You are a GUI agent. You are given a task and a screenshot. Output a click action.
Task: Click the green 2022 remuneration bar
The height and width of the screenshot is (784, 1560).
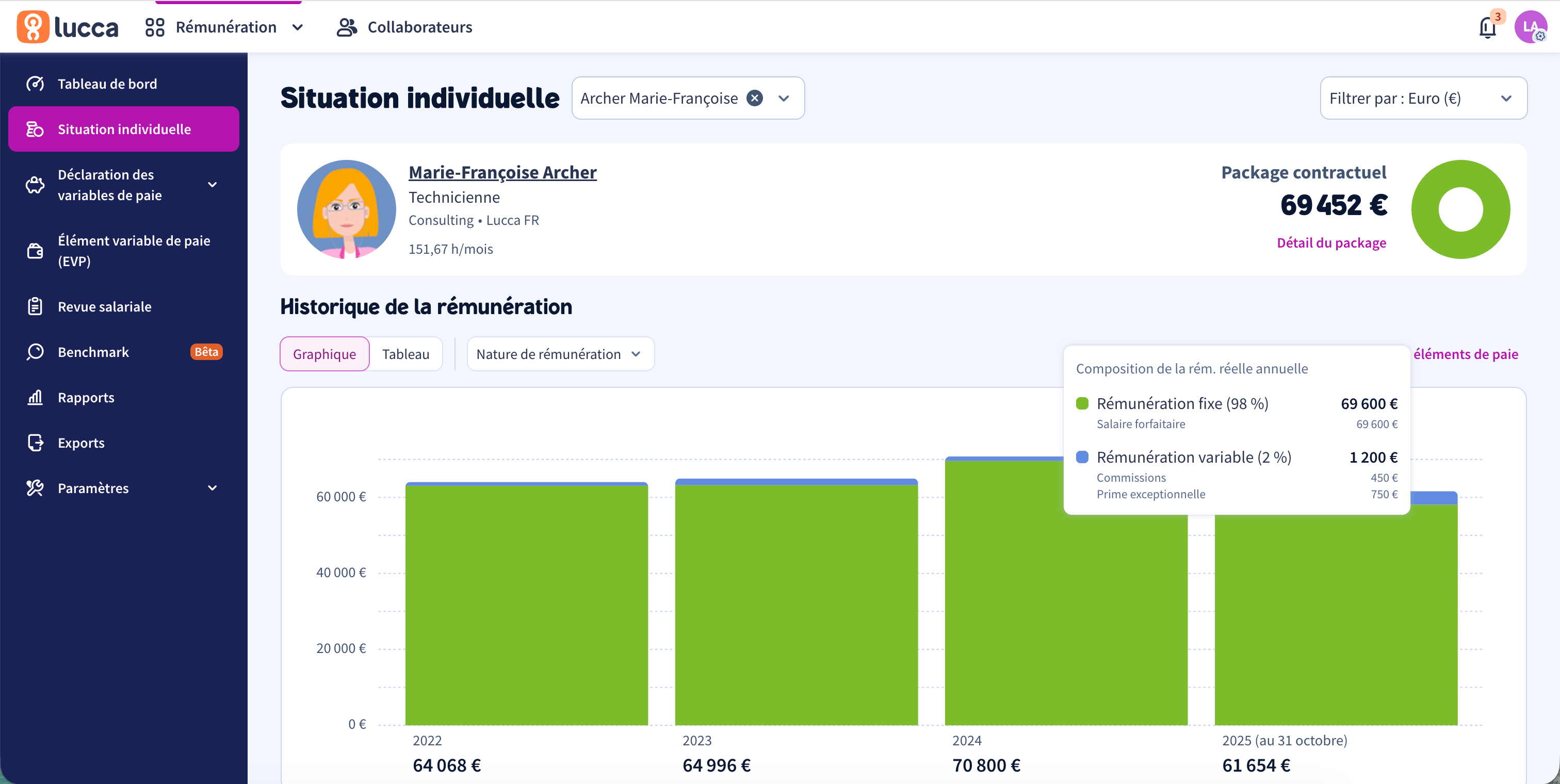526,606
